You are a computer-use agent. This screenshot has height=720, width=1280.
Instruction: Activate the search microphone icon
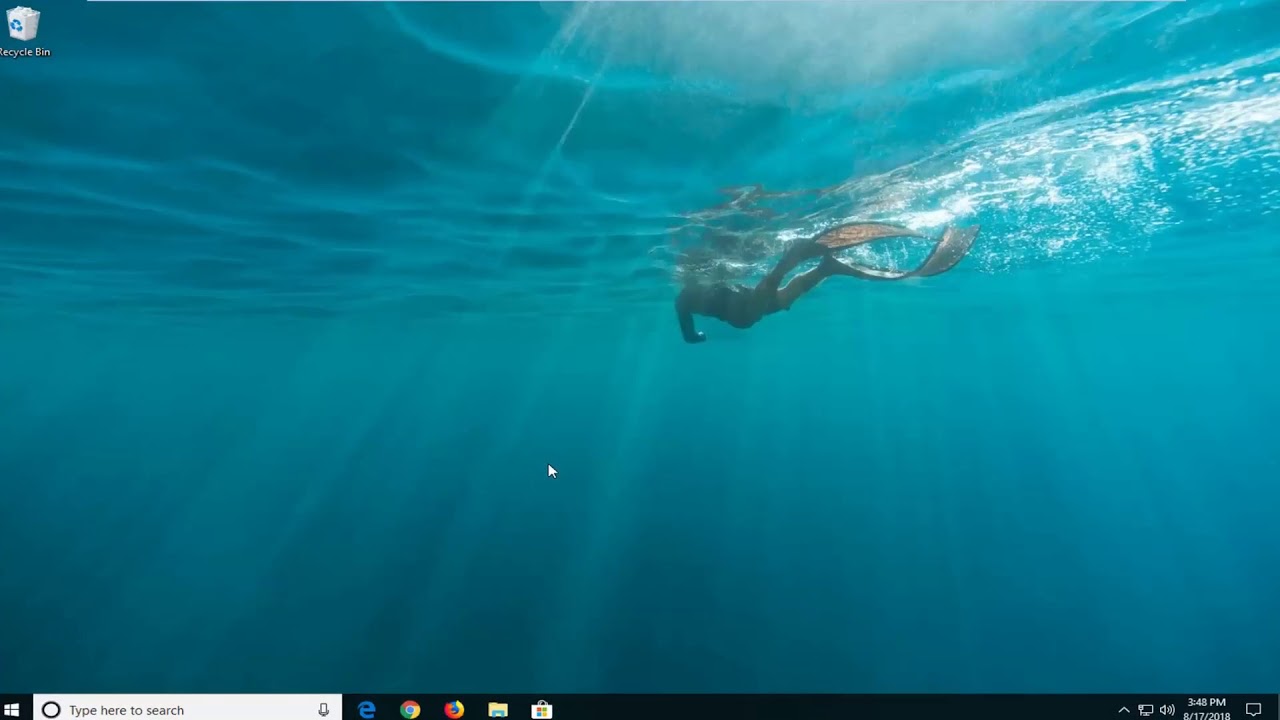[x=323, y=710]
